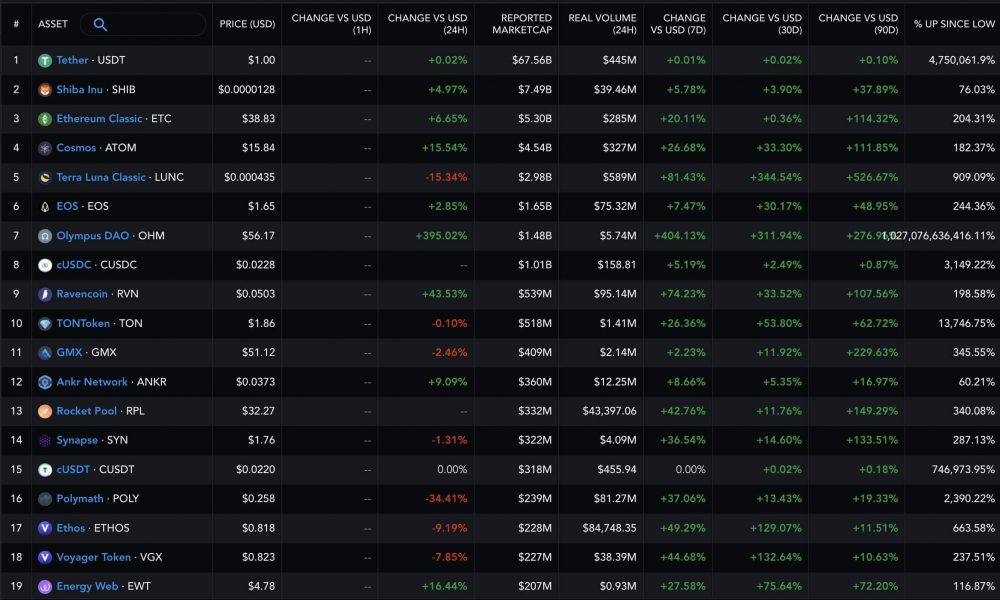Click the Tether coin icon
Screen dimensions: 1000x600
pos(45,61)
